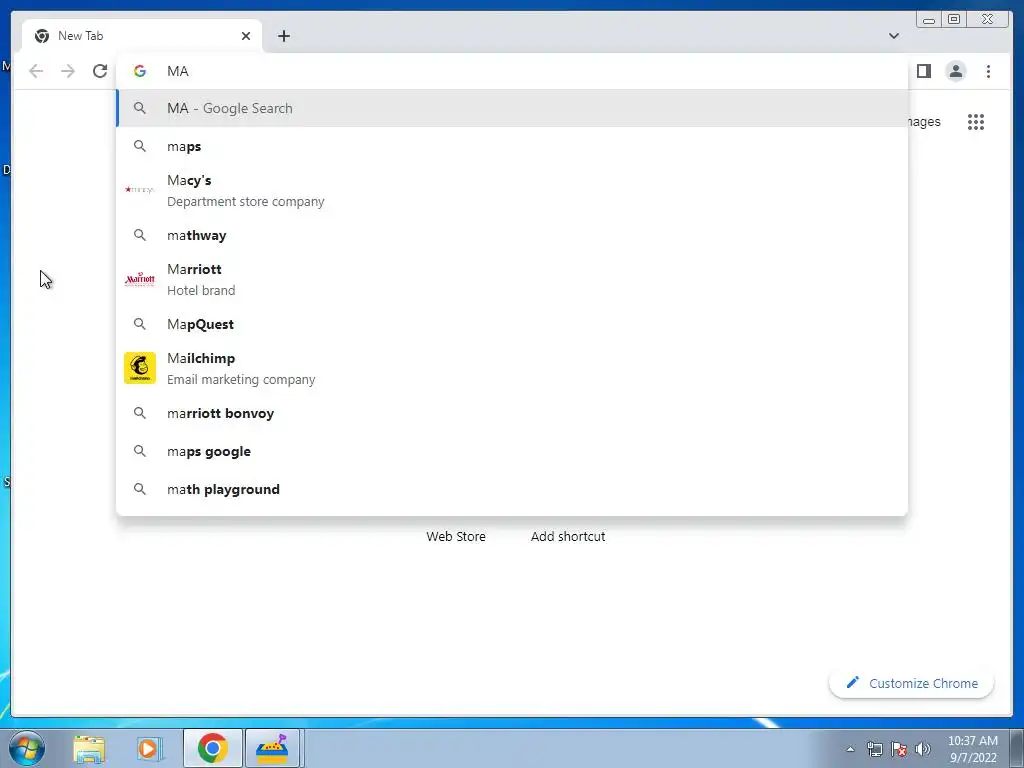The width and height of the screenshot is (1024, 768).
Task: Restore down the Chrome window
Action: coord(953,20)
